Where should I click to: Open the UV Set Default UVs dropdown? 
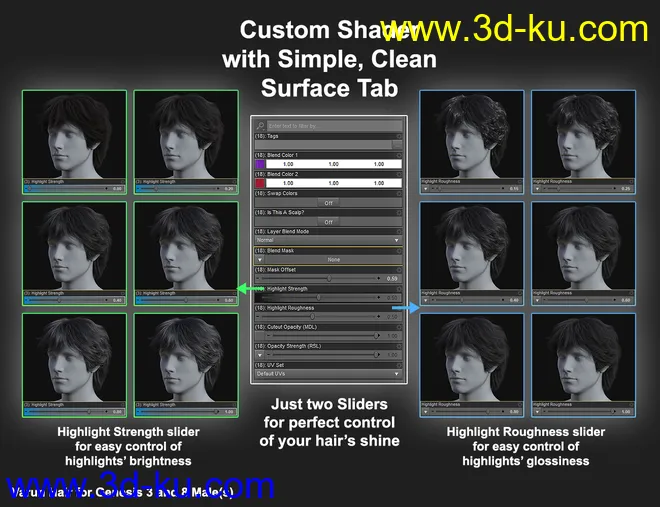328,374
